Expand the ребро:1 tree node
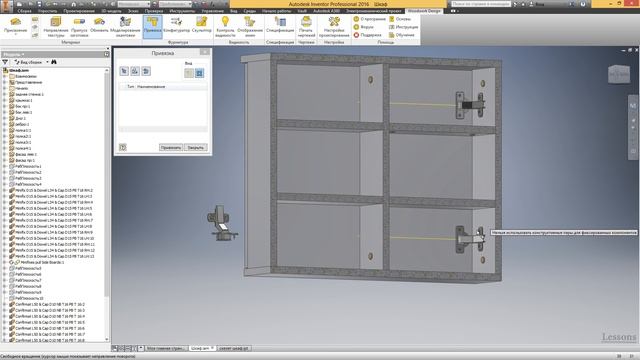 4,124
